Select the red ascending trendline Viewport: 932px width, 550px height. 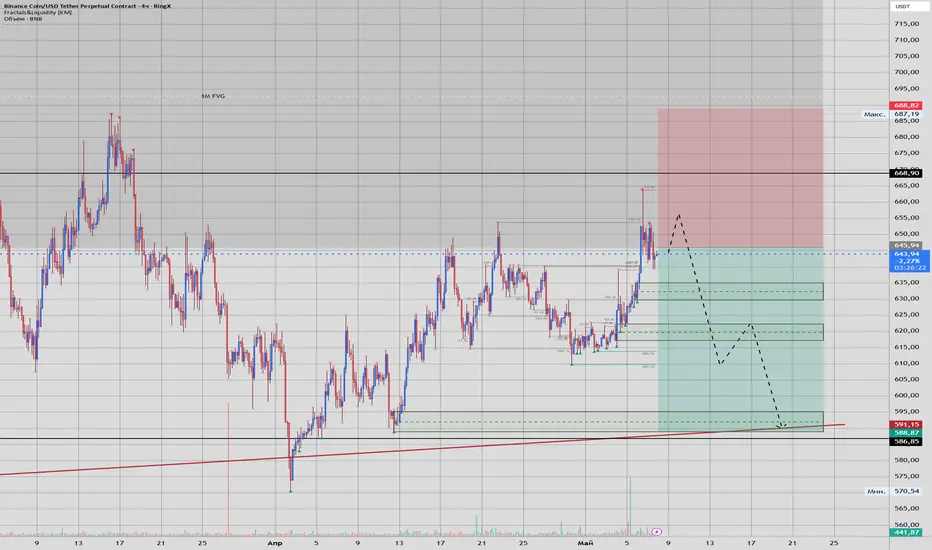click(422, 450)
